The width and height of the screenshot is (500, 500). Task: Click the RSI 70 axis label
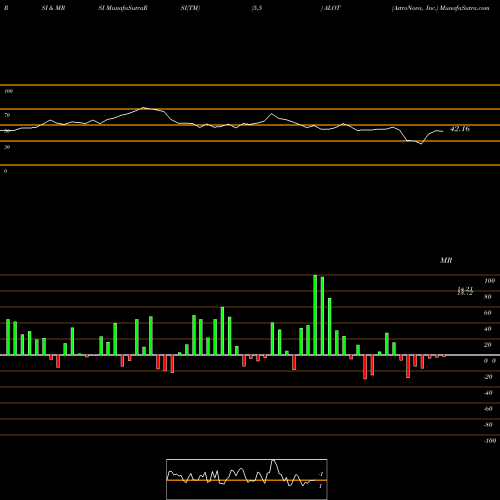click(7, 115)
